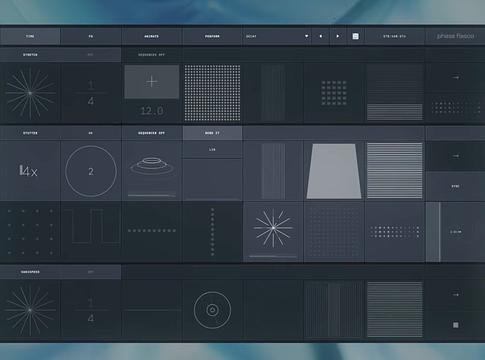Image resolution: width=485 pixels, height=360 pixels.
Task: Click inside the XY pad below LIN
Action: click(212, 179)
